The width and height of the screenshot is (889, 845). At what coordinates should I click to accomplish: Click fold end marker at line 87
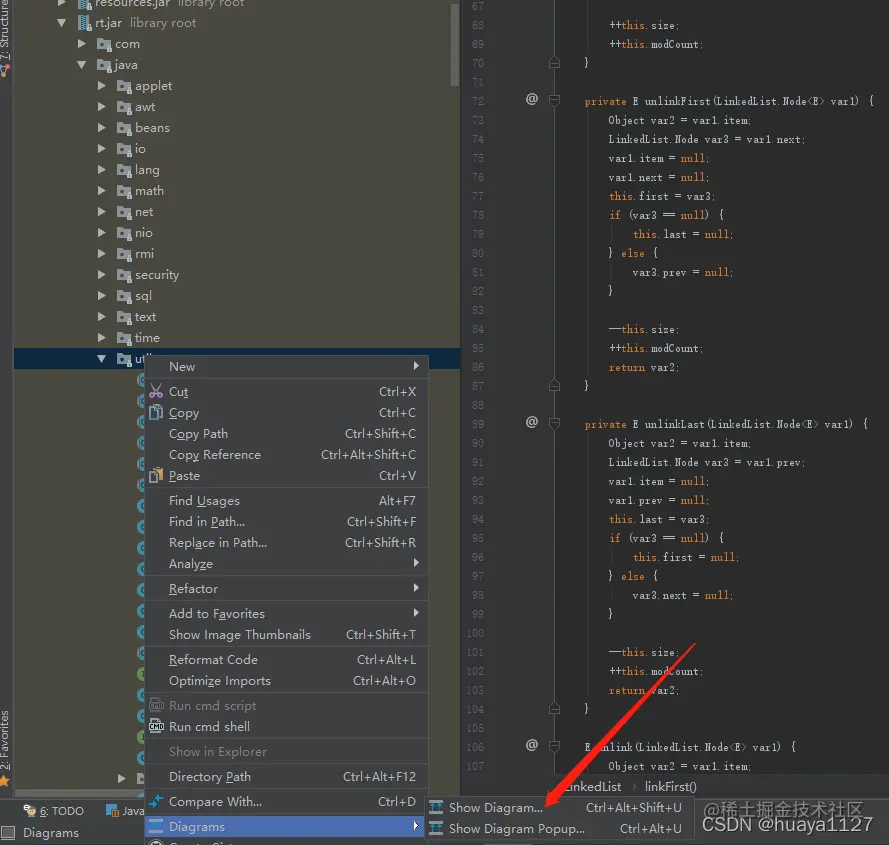click(x=554, y=386)
